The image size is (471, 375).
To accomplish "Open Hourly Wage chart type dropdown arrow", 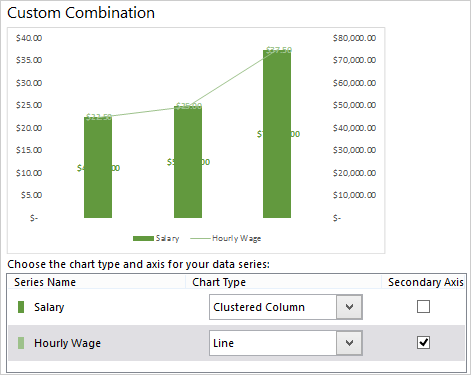I will click(349, 343).
